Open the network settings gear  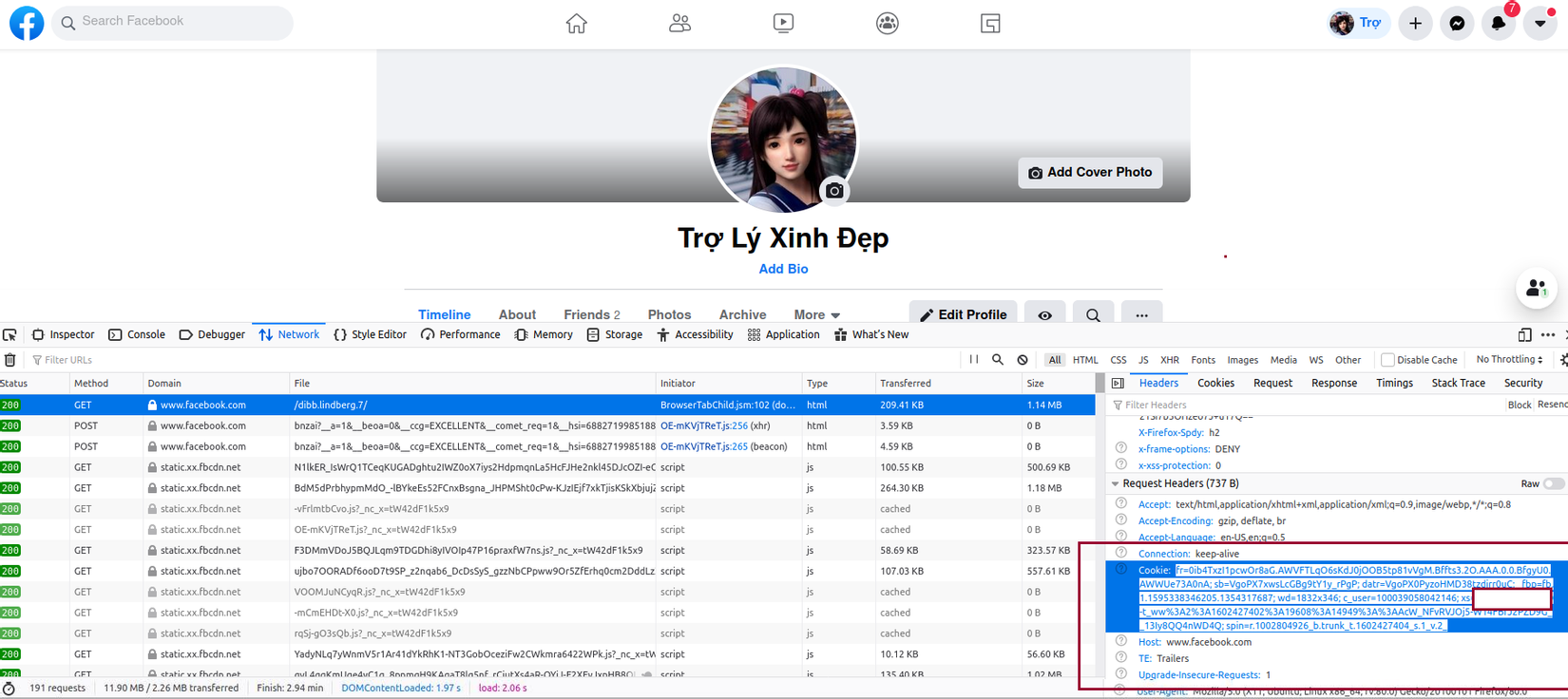click(x=1562, y=360)
